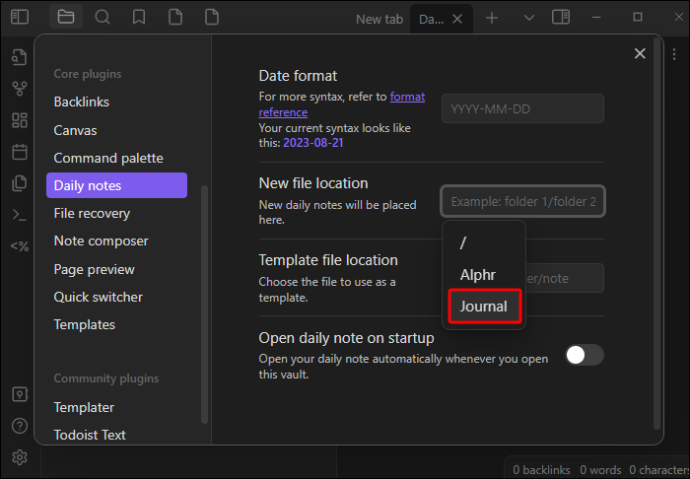Choose Journal from folder suggestions
Screen dimensions: 690x479
click(x=484, y=306)
